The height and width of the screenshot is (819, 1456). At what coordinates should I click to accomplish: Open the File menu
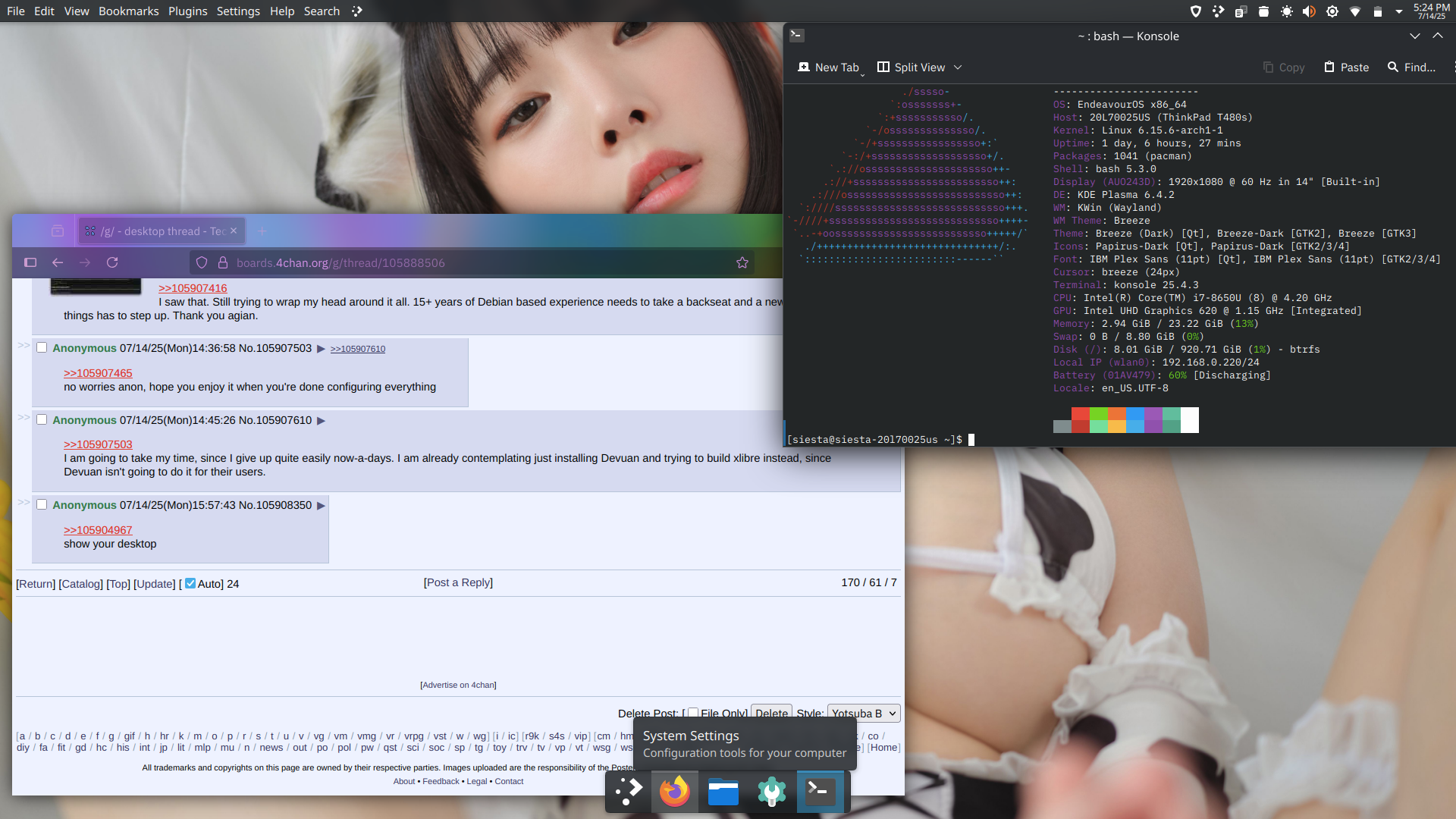16,11
